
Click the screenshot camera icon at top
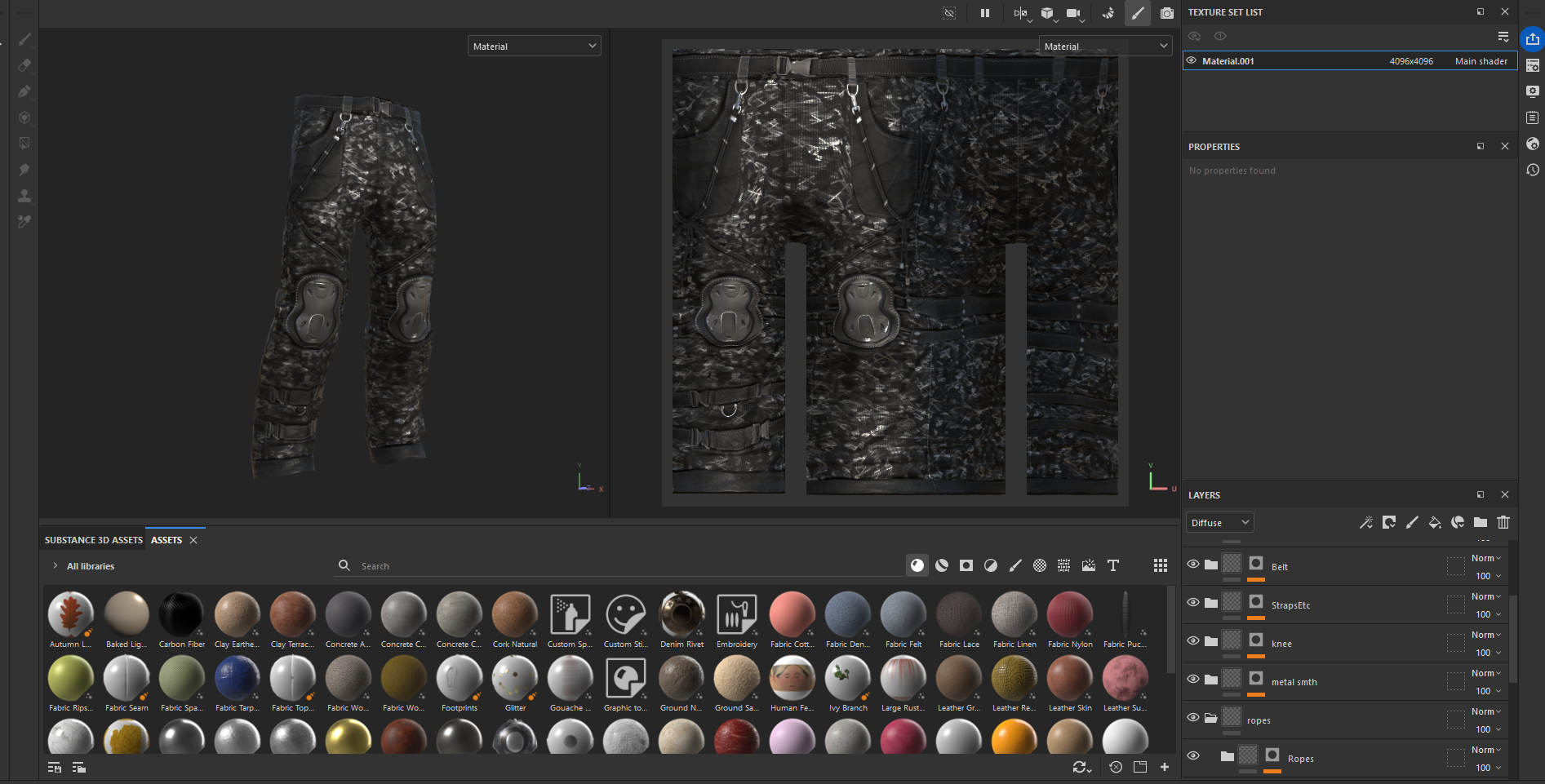[1167, 13]
